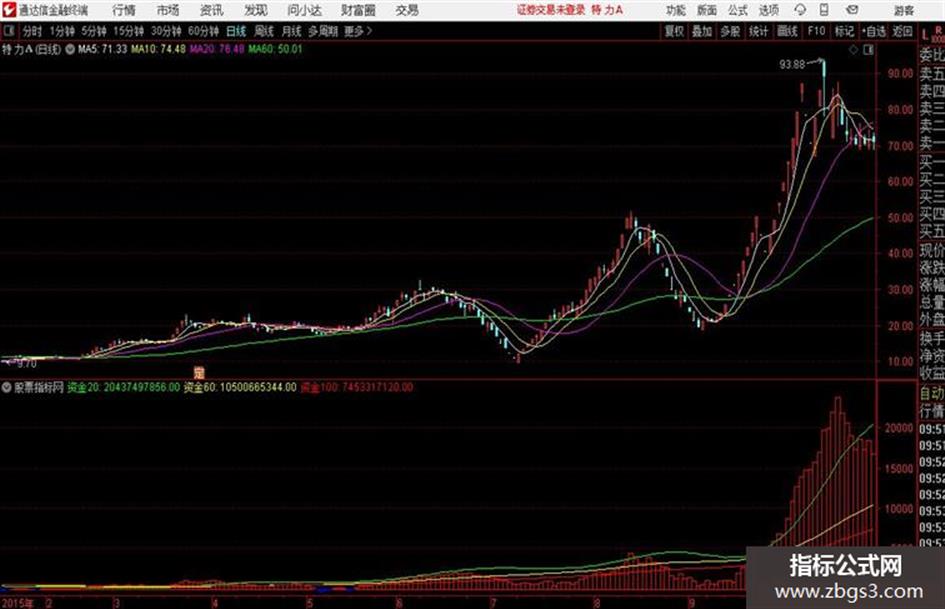Viewport: 945px width, 609px height.
Task: Click the 多股 multi-stock toolbar button
Action: tap(730, 31)
